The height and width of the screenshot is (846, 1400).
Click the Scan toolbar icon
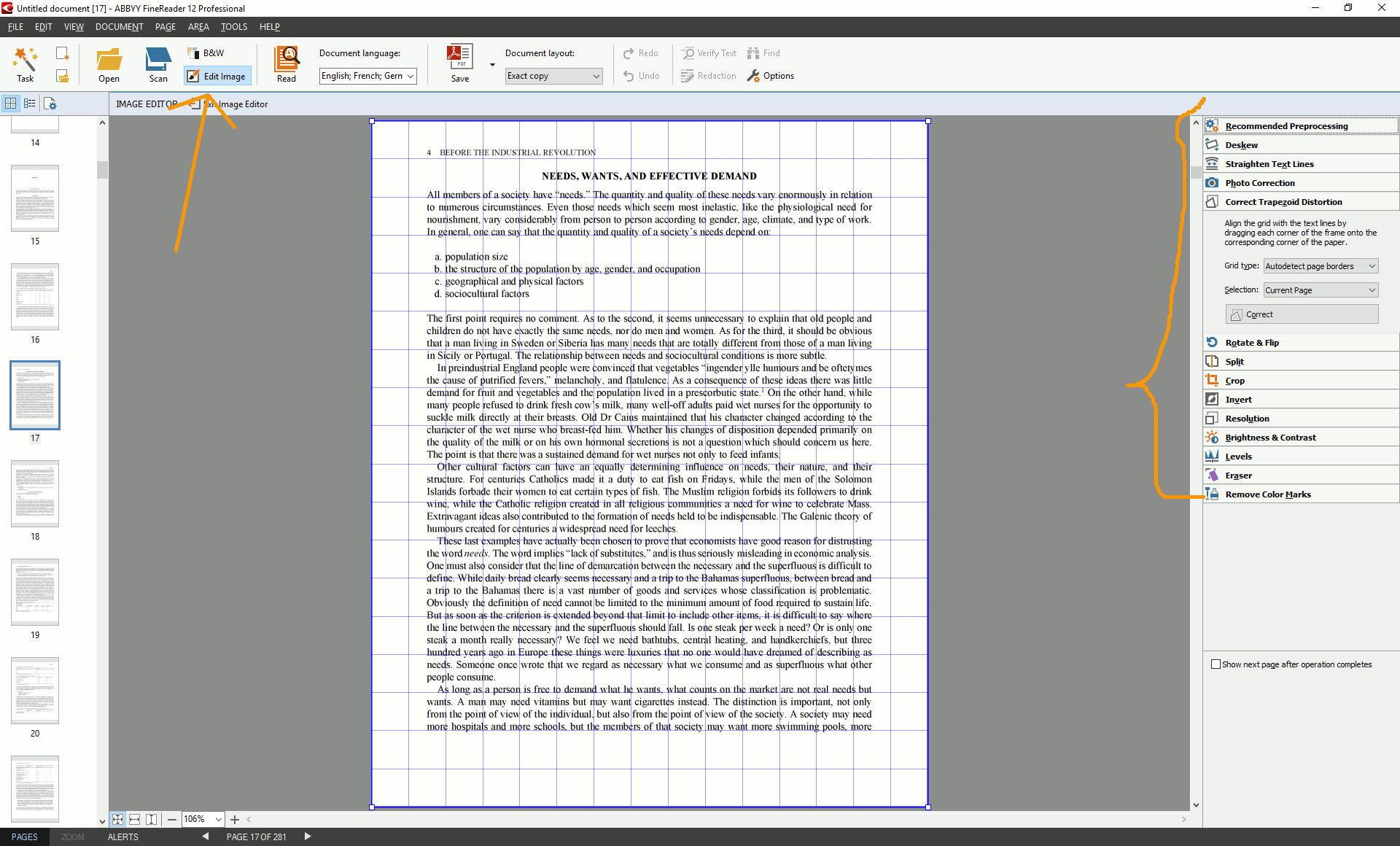(x=158, y=64)
